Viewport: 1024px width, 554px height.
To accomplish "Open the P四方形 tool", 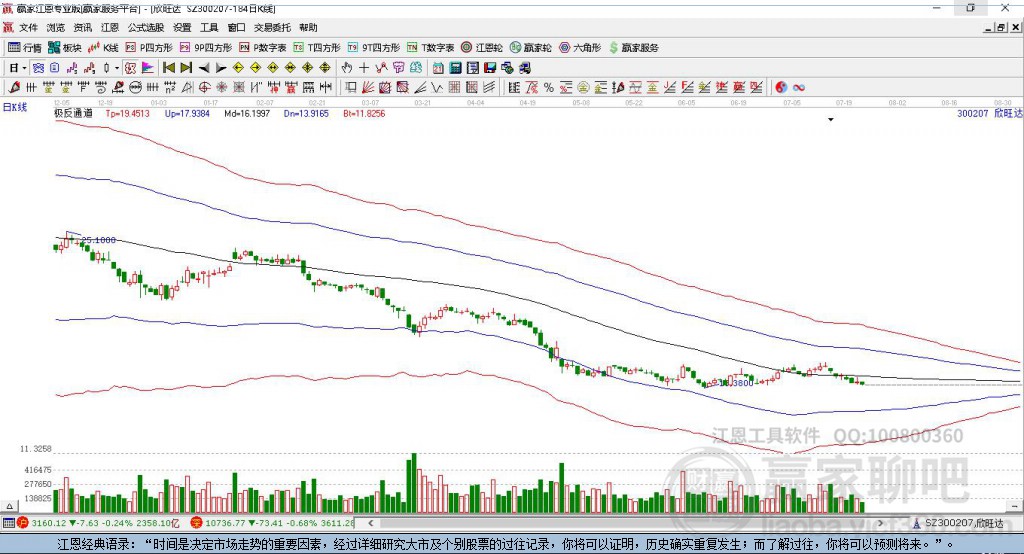I will click(149, 48).
